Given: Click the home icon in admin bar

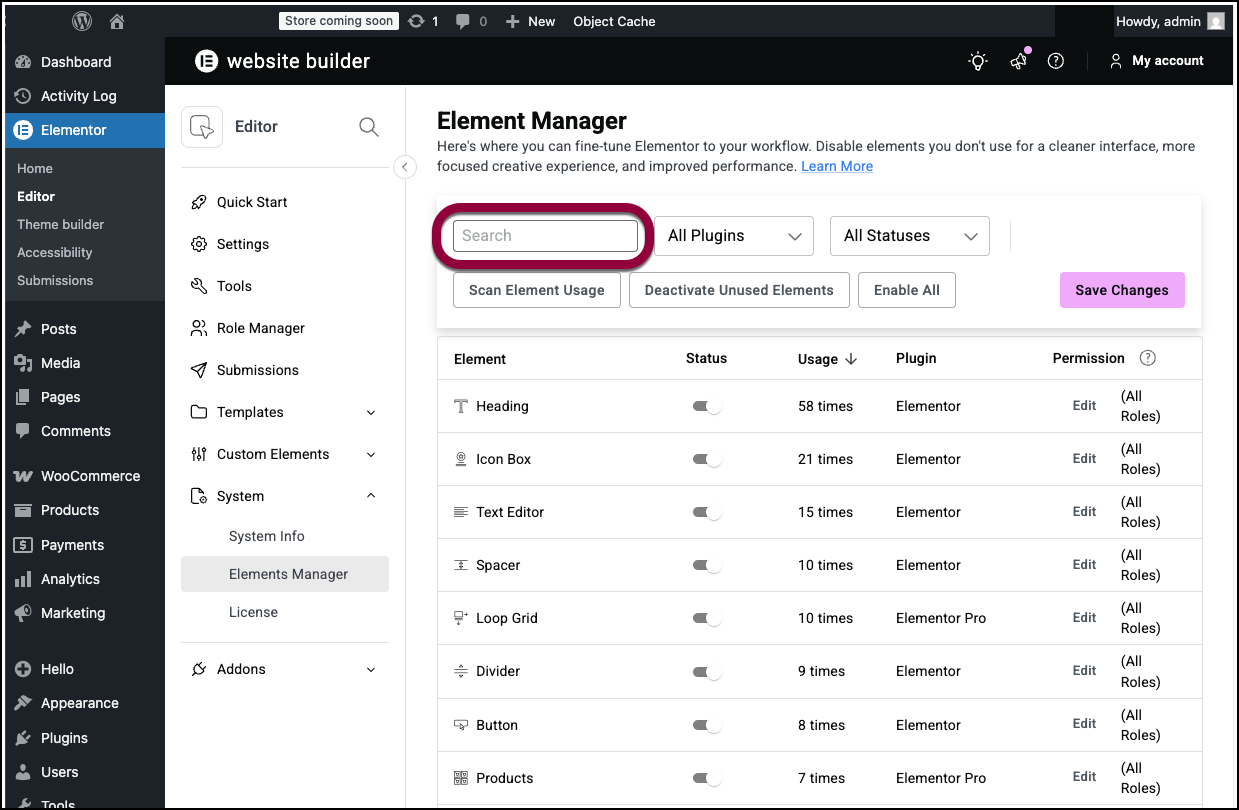Looking at the screenshot, I should coord(117,21).
